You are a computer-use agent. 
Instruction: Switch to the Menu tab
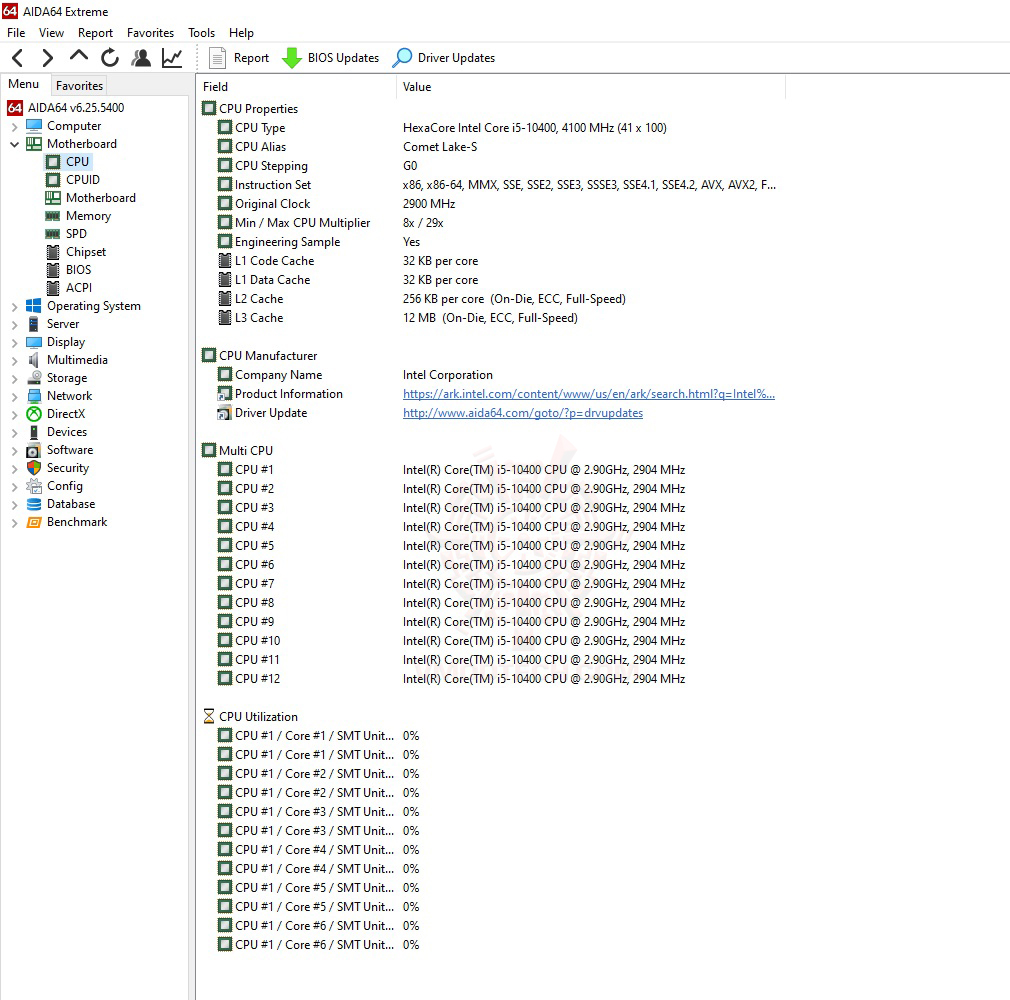click(x=24, y=84)
